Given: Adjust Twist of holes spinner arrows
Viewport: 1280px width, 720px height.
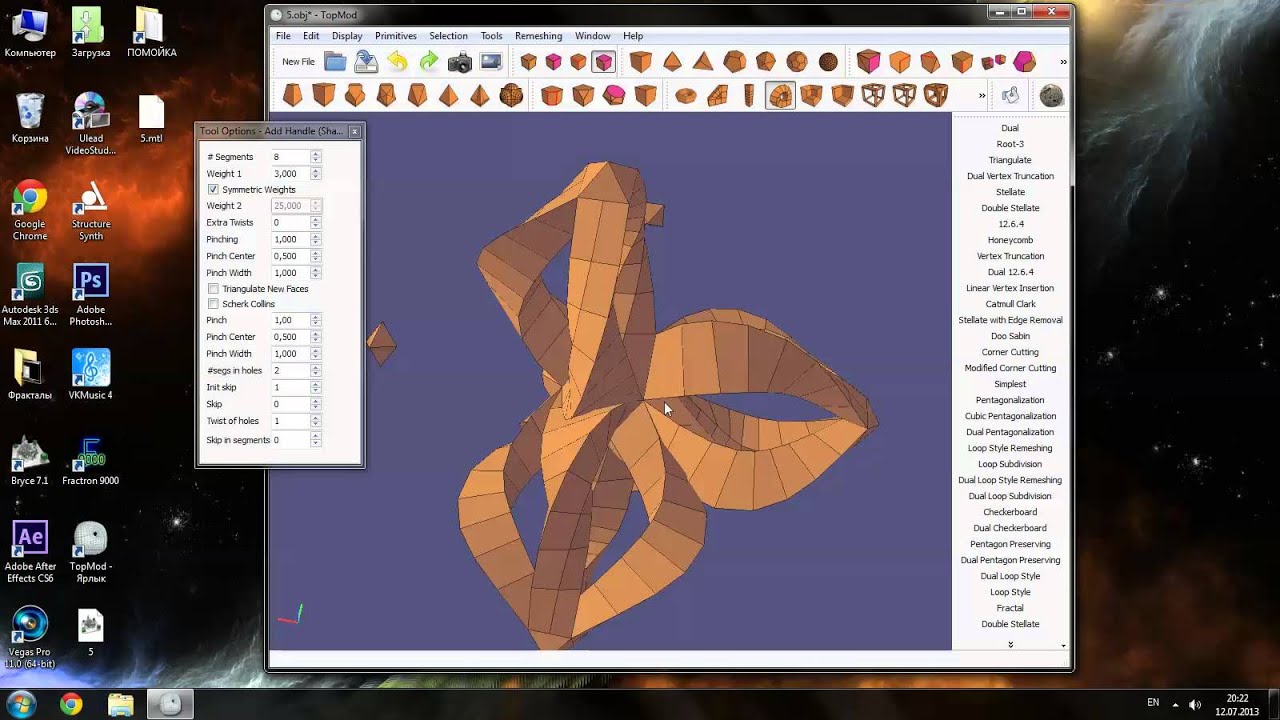Looking at the screenshot, I should pyautogui.click(x=316, y=421).
